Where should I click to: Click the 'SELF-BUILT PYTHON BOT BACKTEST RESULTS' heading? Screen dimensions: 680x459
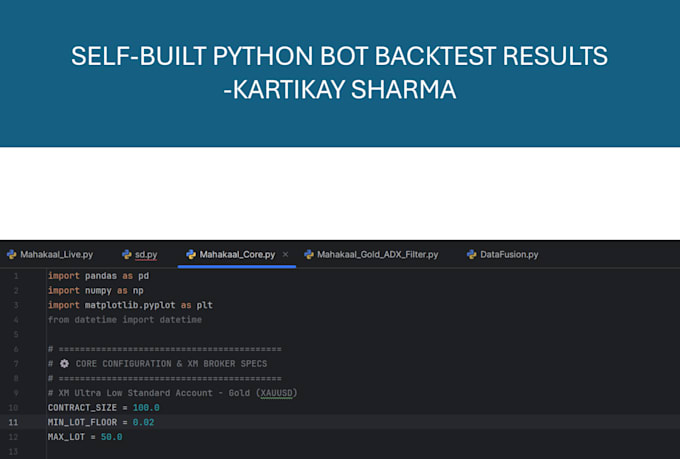click(x=340, y=56)
